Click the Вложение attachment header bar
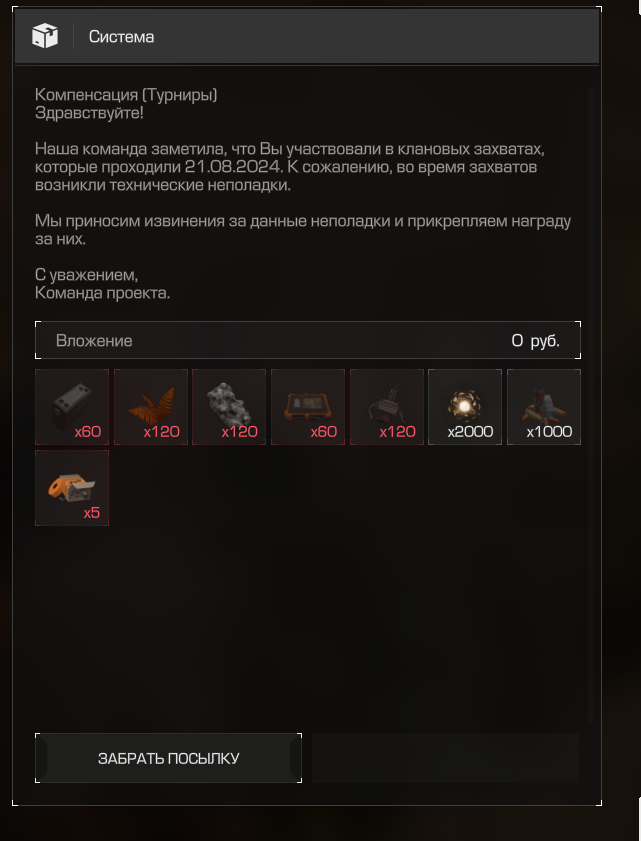The width and height of the screenshot is (641, 841). point(308,341)
